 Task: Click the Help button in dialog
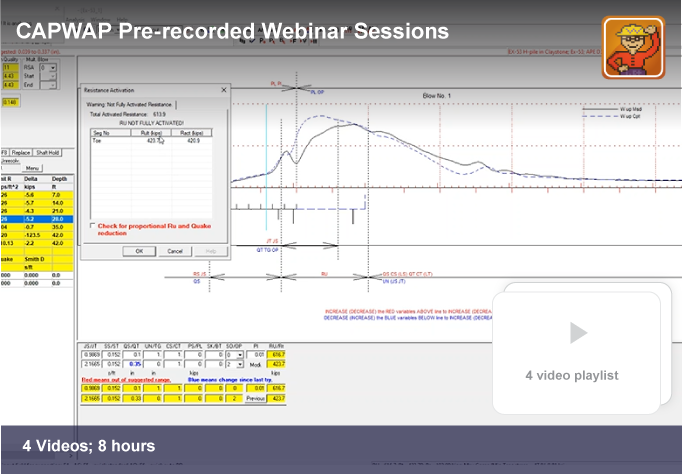(x=211, y=251)
